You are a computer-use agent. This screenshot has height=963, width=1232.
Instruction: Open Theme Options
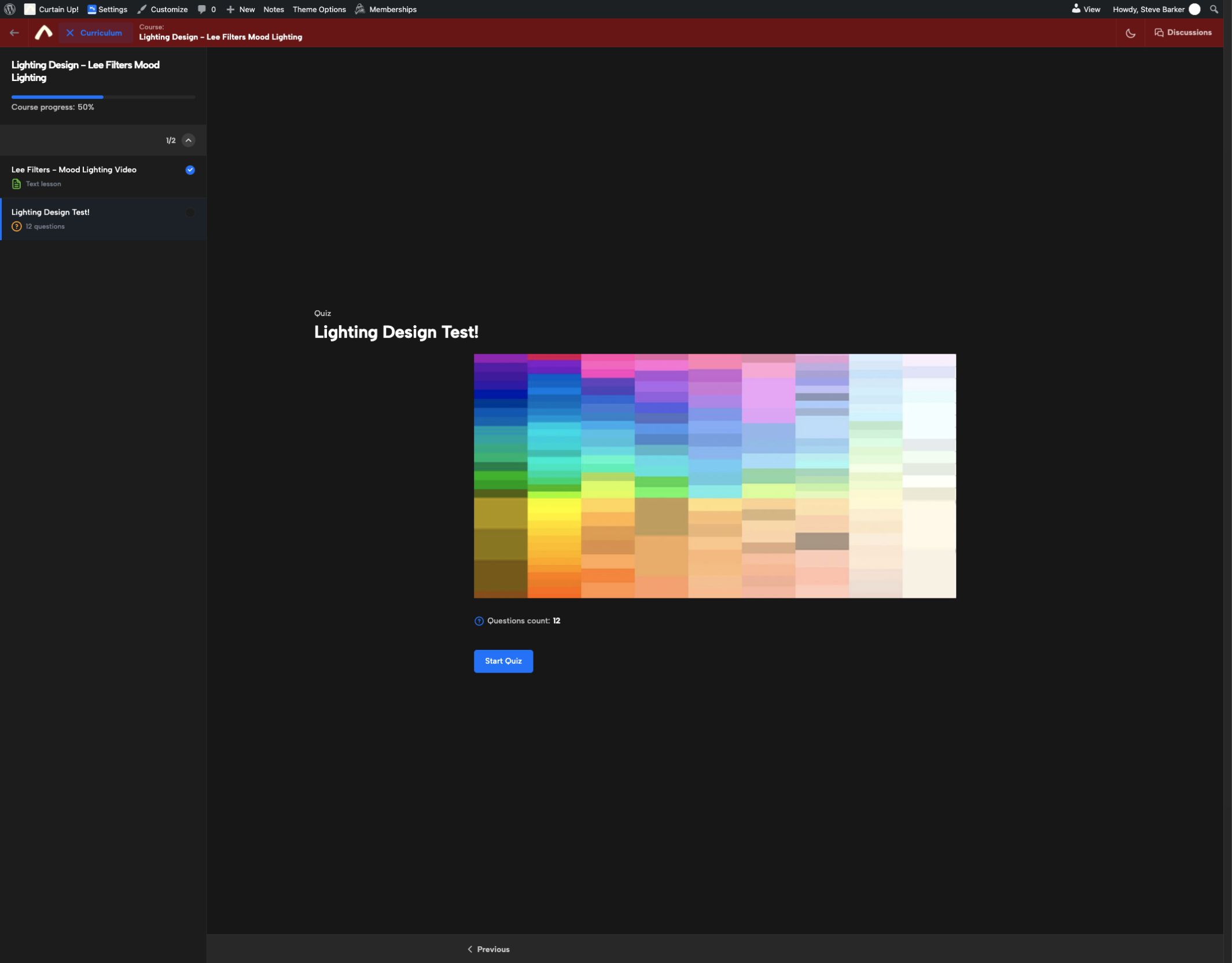319,9
